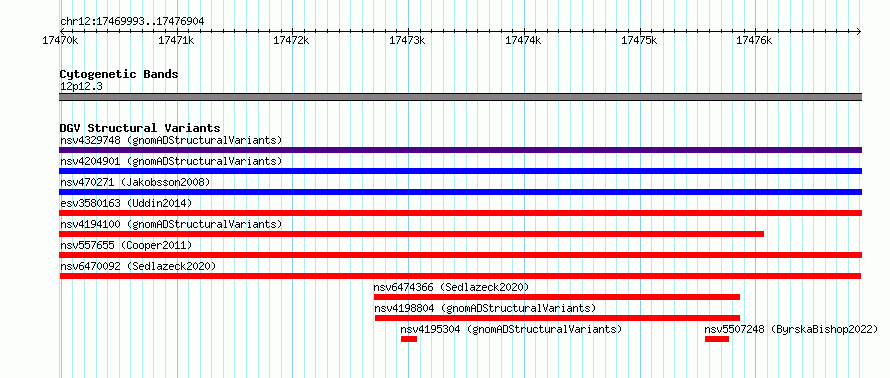Click the nsv4329748 gnomAD variant label
890x378 pixels.
point(171,140)
